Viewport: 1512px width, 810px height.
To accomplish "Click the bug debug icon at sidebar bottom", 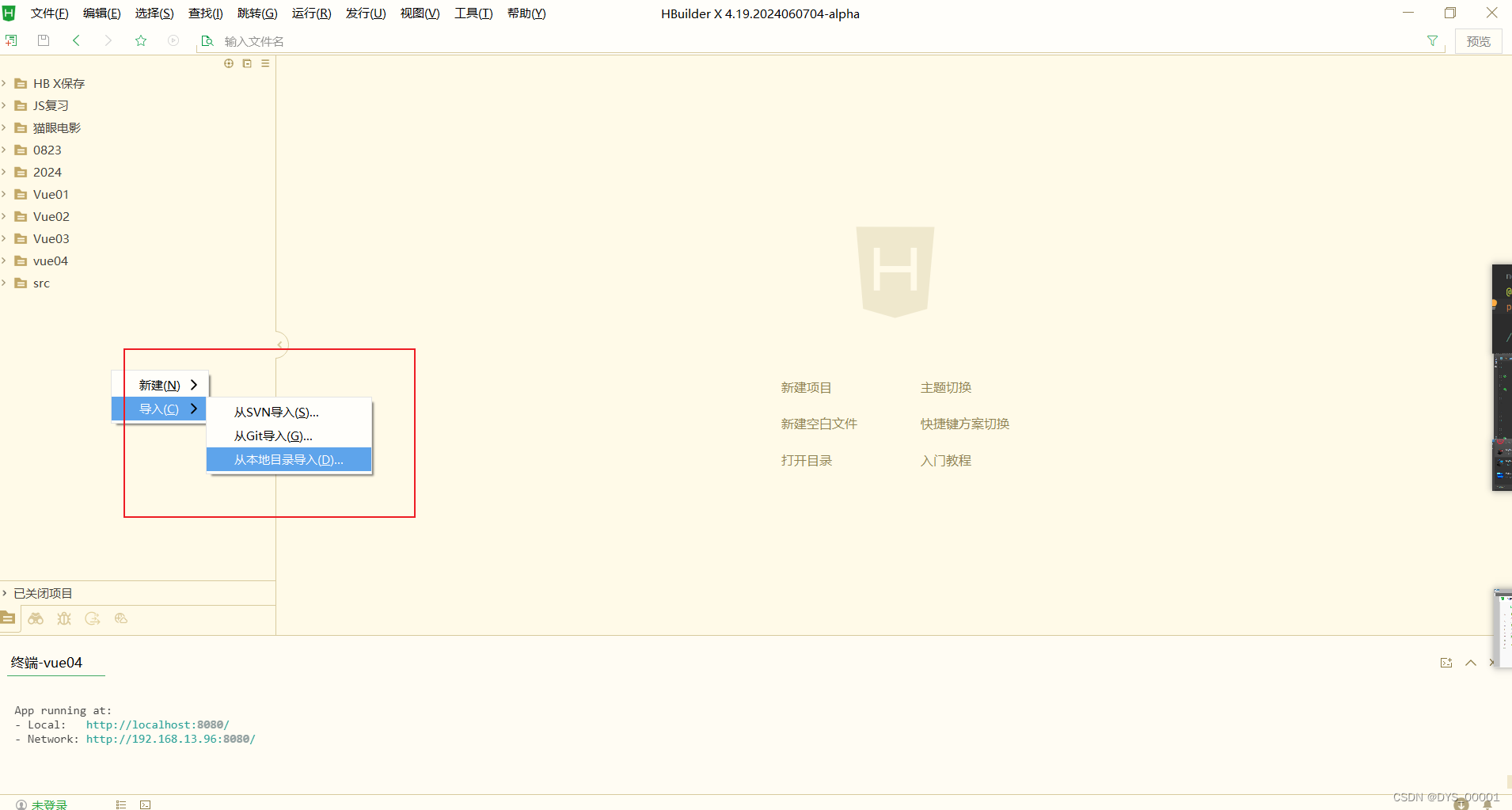I will [x=64, y=618].
